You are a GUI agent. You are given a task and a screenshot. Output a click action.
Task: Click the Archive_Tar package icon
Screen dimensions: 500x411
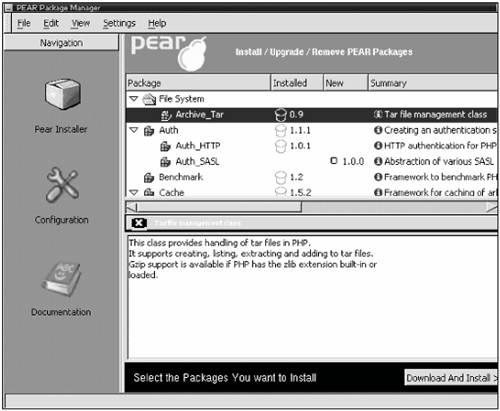[x=166, y=115]
